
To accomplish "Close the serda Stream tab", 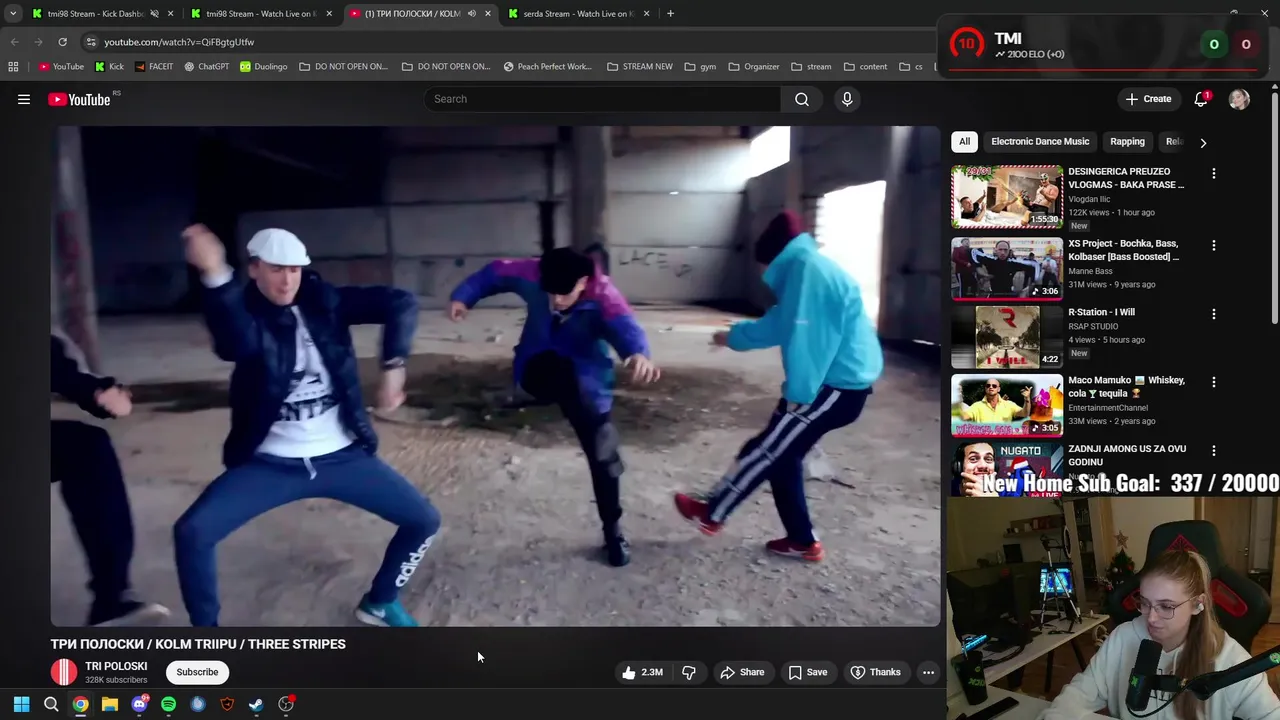I will (647, 14).
